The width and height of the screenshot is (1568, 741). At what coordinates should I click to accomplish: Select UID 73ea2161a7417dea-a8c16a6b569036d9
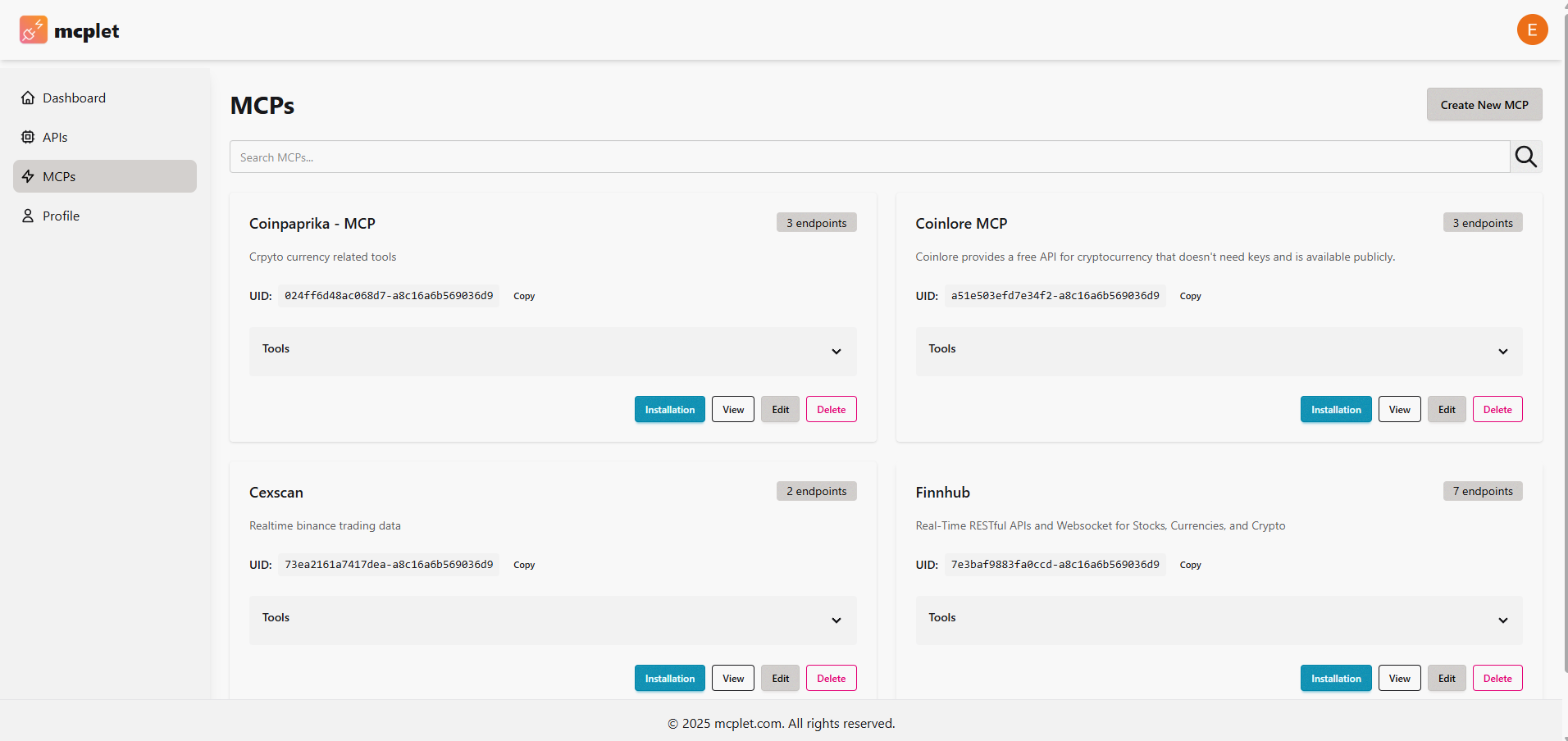click(x=389, y=565)
